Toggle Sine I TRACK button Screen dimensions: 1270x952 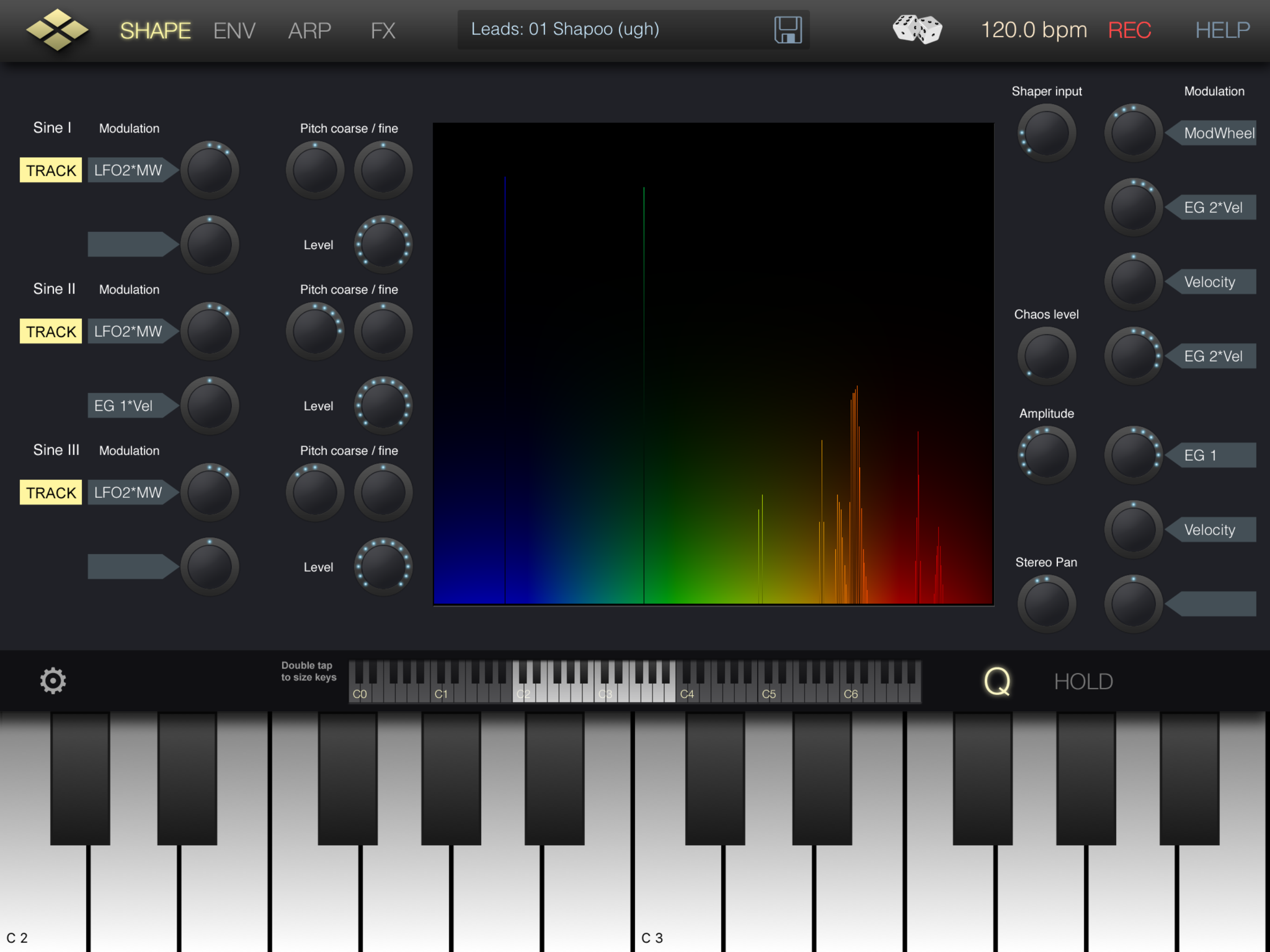51,171
